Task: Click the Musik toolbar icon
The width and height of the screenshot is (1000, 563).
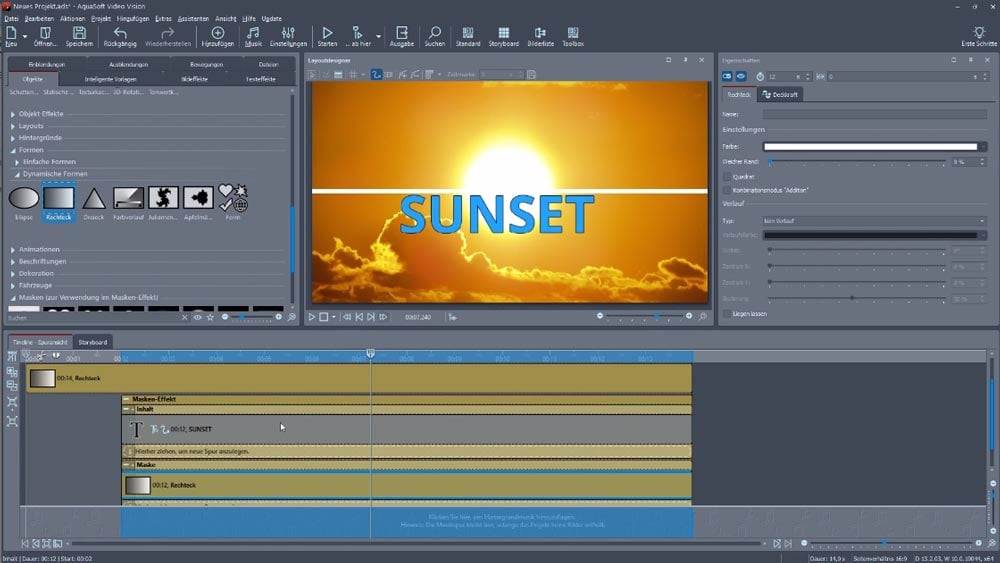Action: [254, 34]
